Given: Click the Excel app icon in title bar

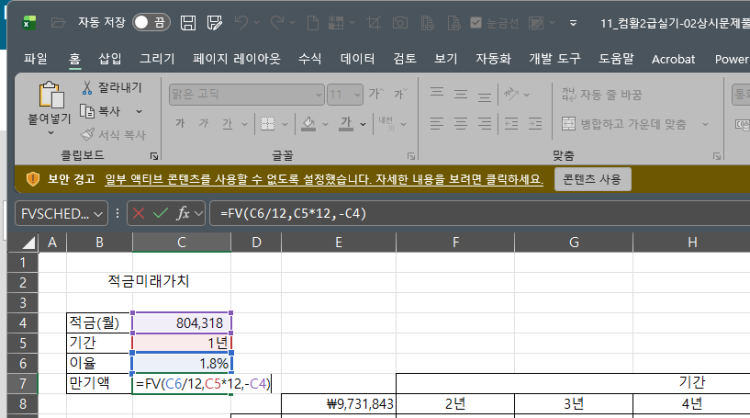Looking at the screenshot, I should [x=29, y=22].
